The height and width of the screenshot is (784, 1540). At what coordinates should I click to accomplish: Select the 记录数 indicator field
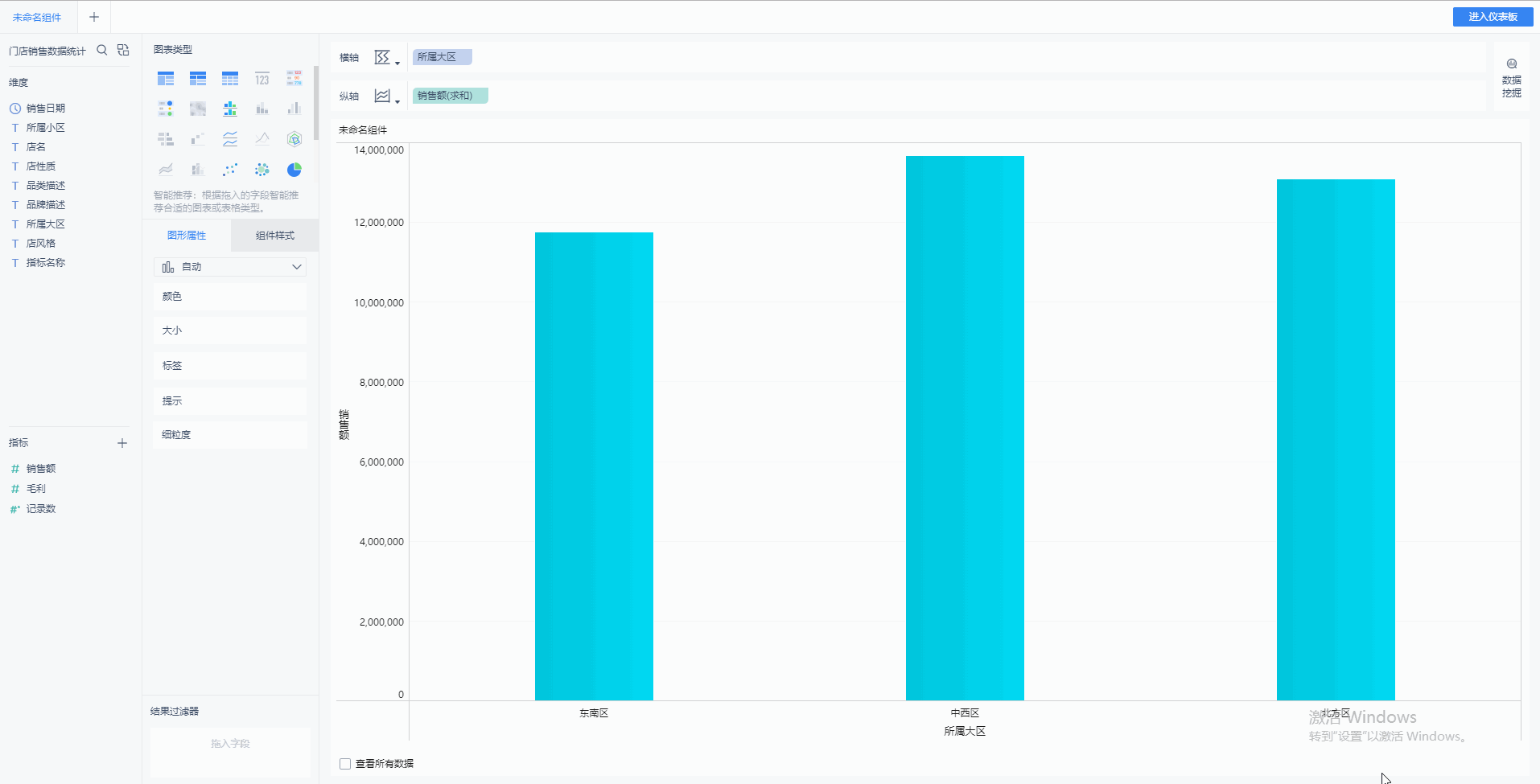click(x=41, y=509)
